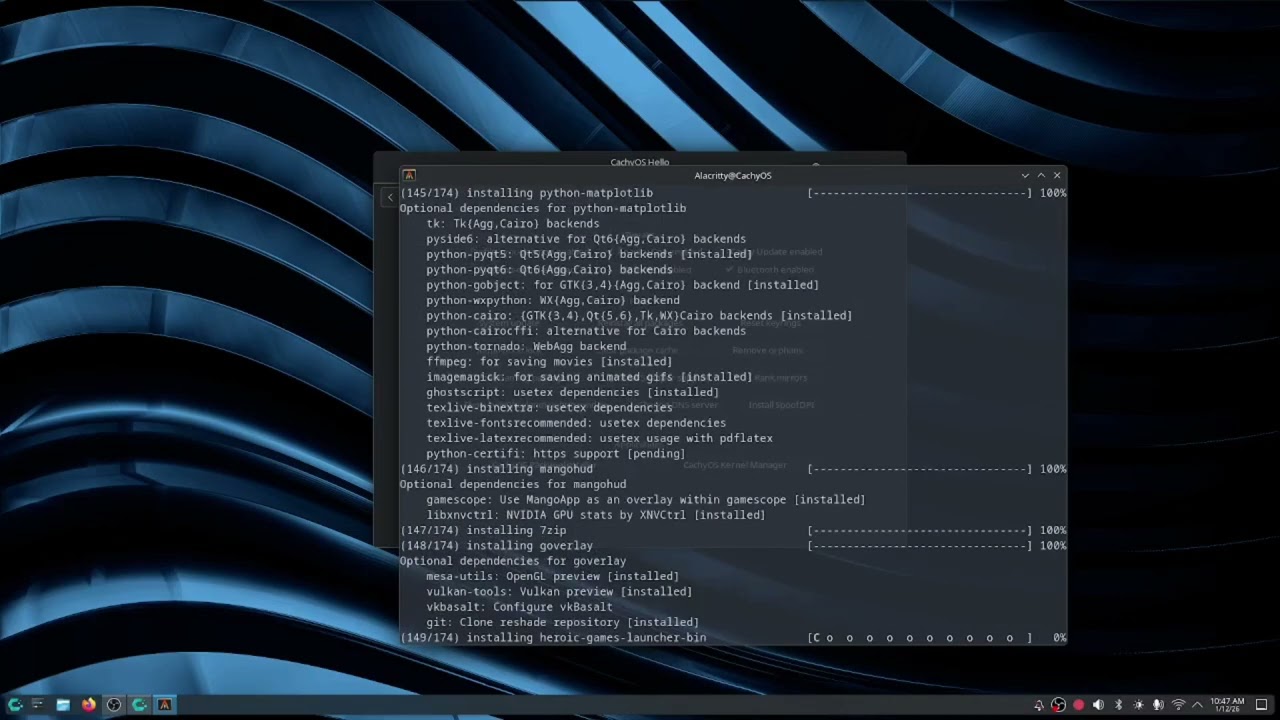Click the 'texlive-binextra' dependency line
This screenshot has width=1280, height=720.
point(549,408)
